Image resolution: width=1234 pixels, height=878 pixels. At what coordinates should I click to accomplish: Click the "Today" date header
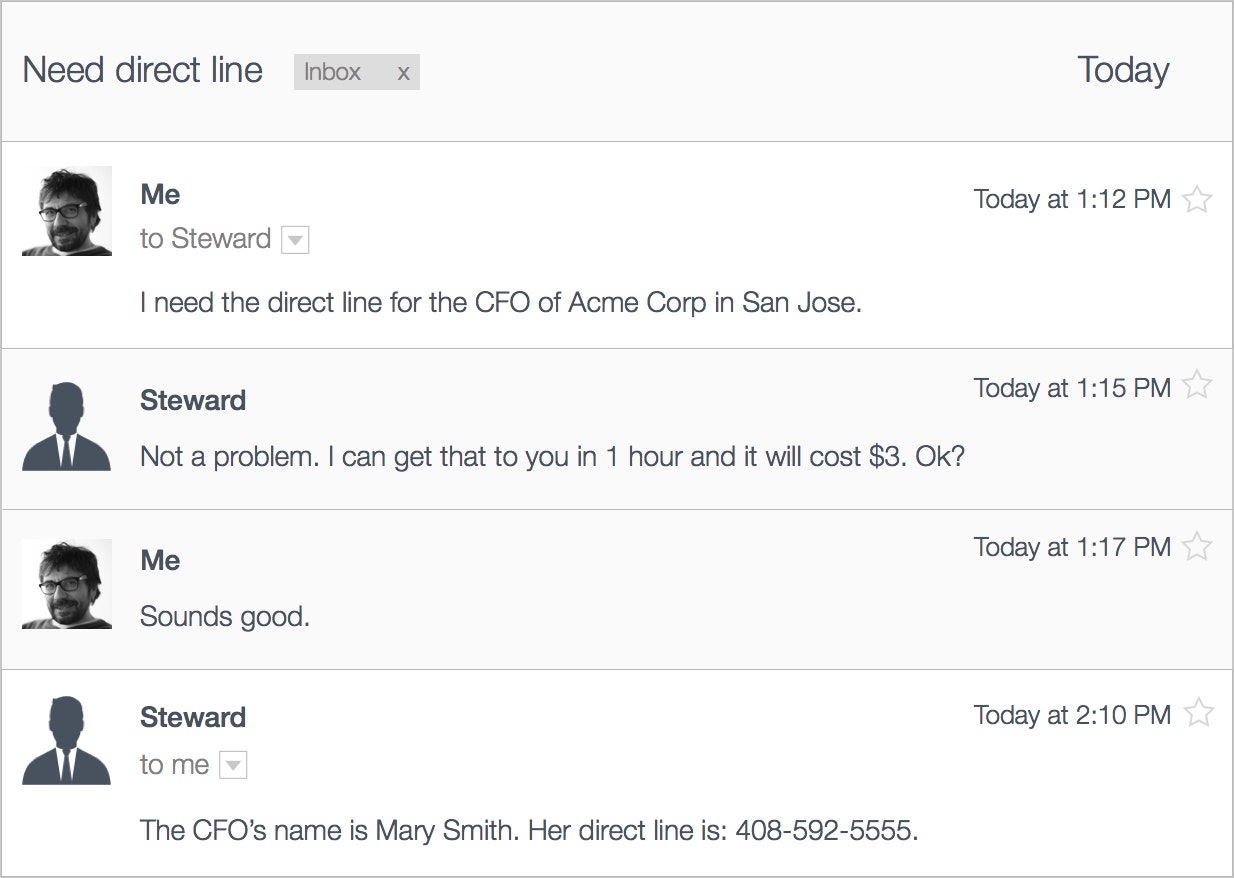1123,71
